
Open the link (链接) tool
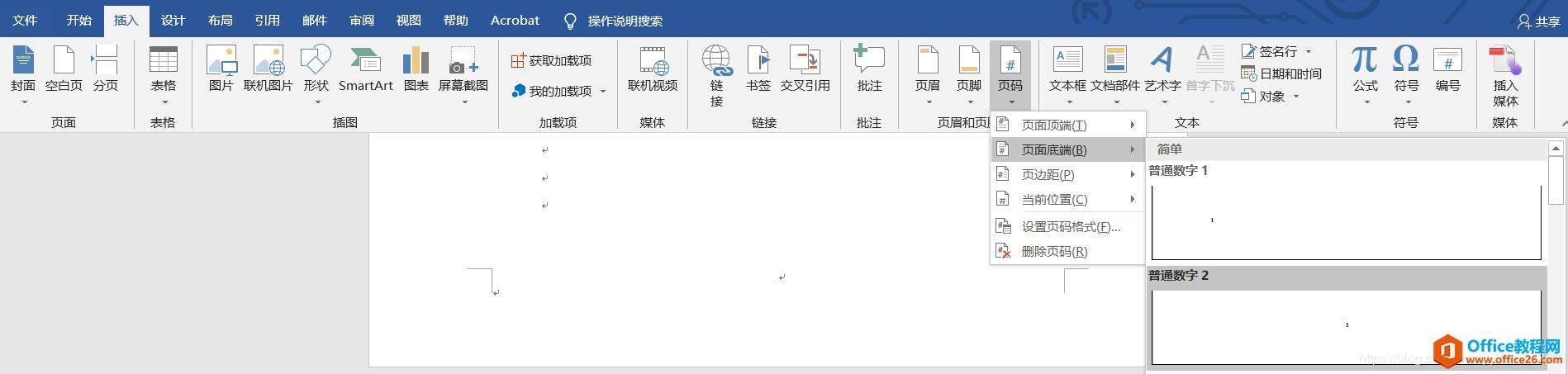pyautogui.click(x=716, y=76)
